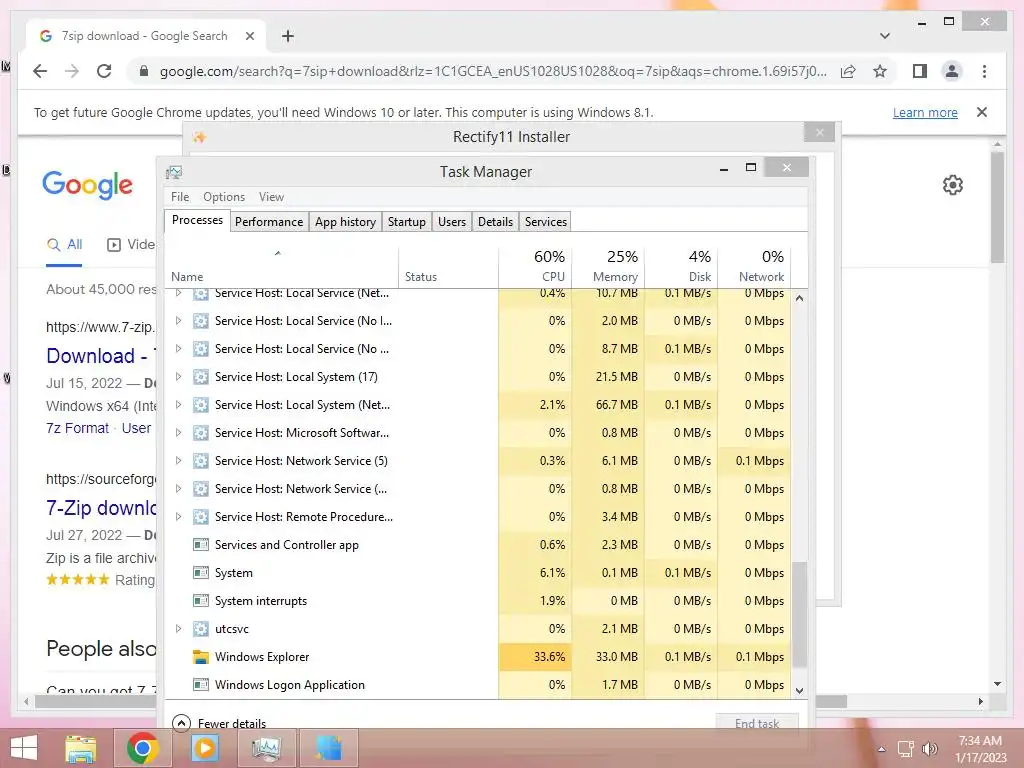Show hidden tray icons arrow
This screenshot has height=768, width=1024.
[881, 749]
